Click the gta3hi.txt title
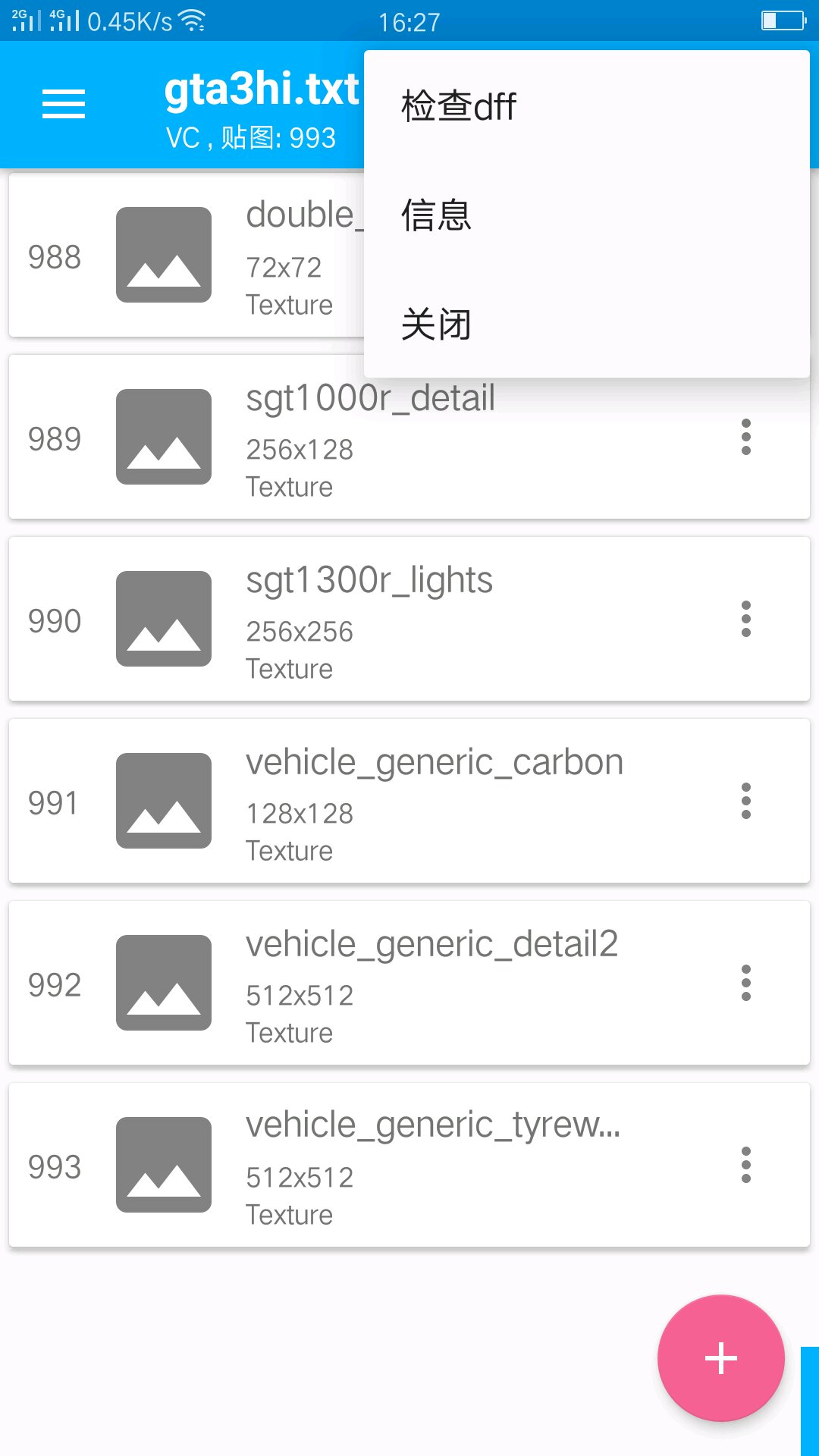Screen dimensions: 819x1456 pyautogui.click(x=262, y=89)
